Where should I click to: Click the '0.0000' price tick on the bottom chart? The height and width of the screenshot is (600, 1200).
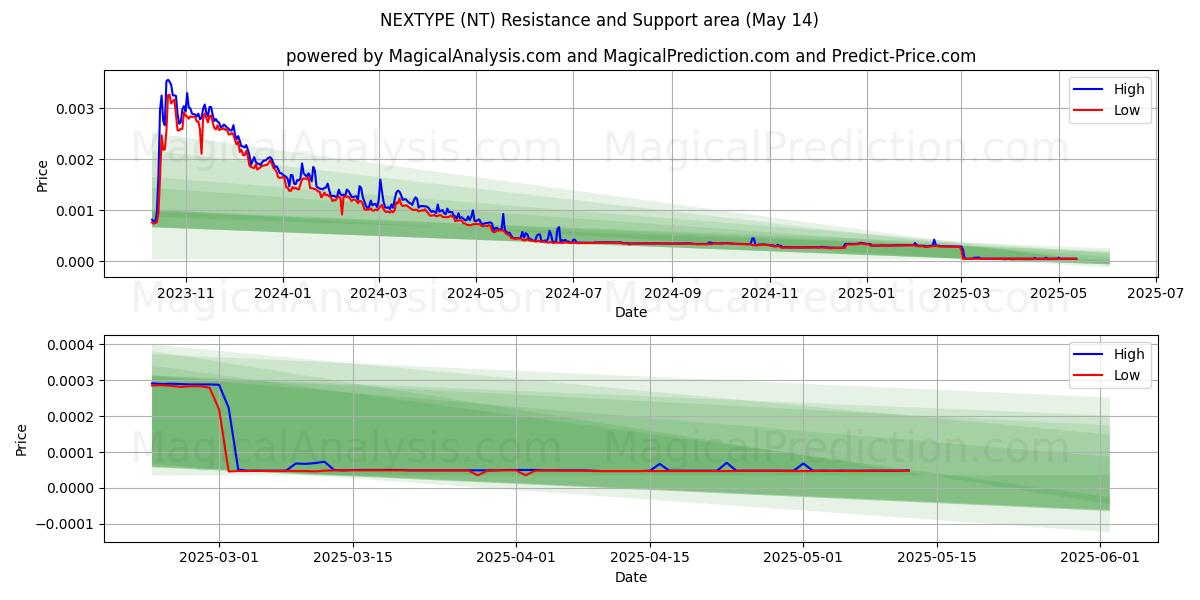[x=72, y=488]
